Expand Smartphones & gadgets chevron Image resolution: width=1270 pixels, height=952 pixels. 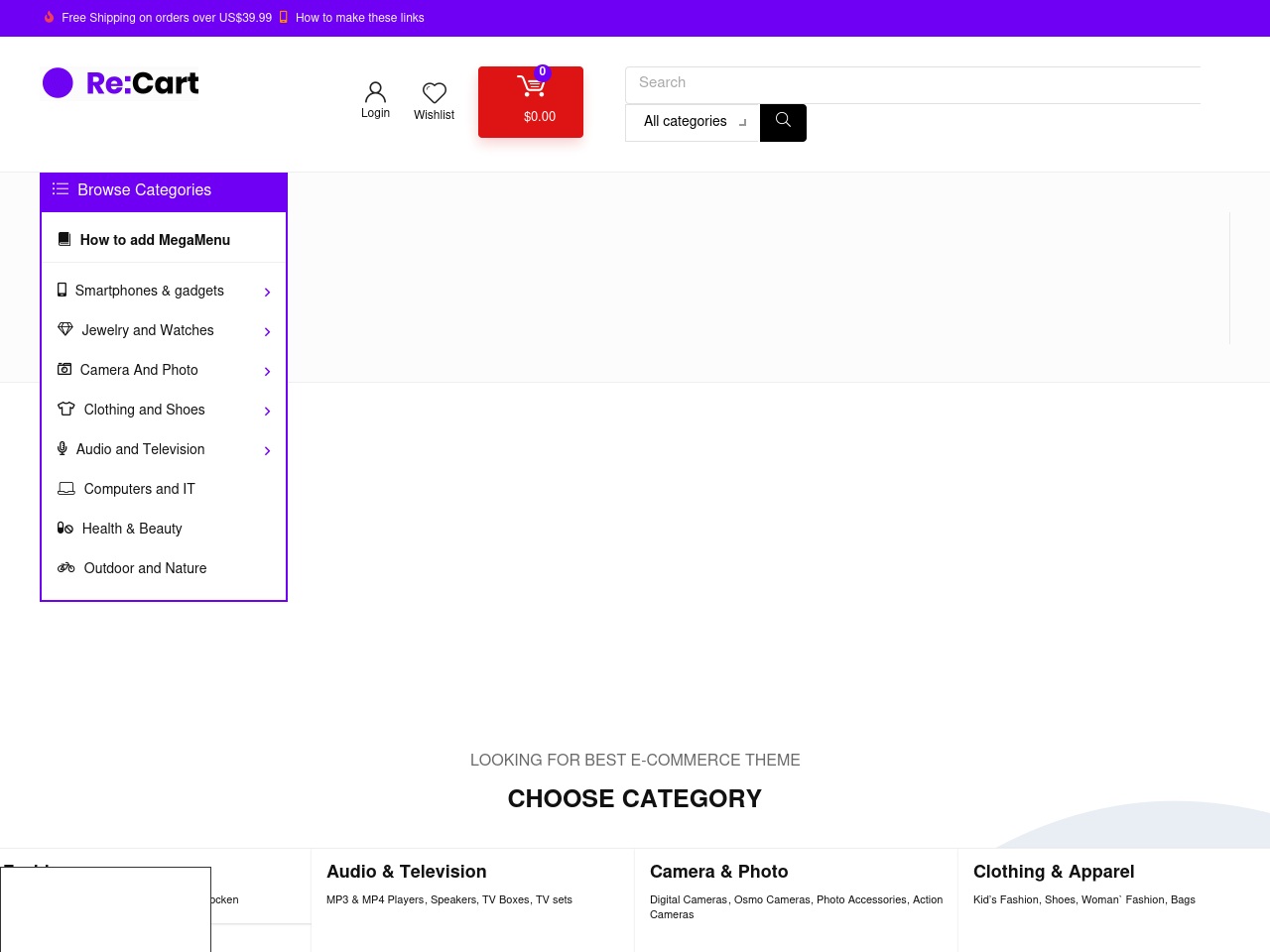(267, 292)
